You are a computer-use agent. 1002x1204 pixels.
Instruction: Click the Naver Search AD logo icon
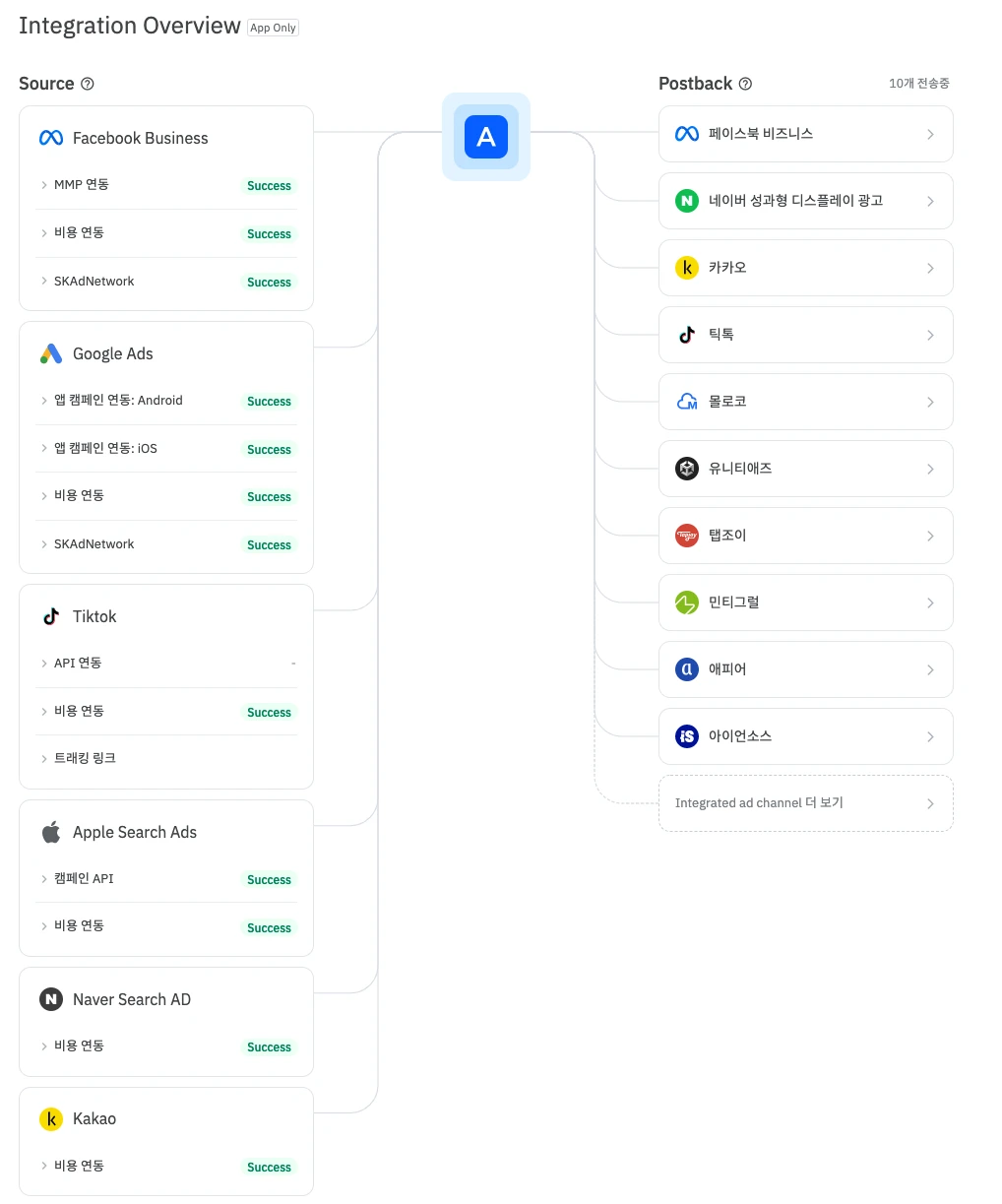pyautogui.click(x=51, y=1000)
